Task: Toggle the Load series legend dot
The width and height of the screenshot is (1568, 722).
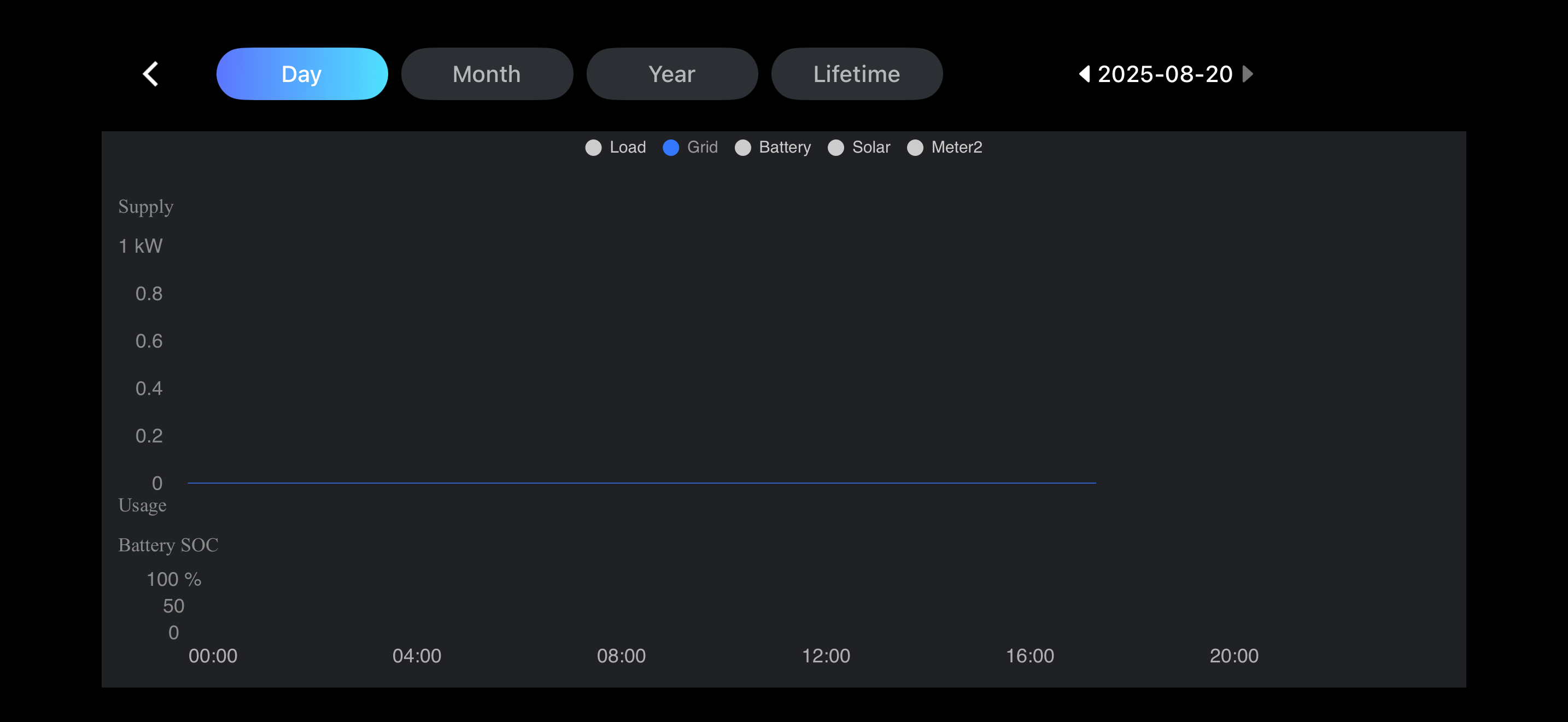Action: [593, 147]
